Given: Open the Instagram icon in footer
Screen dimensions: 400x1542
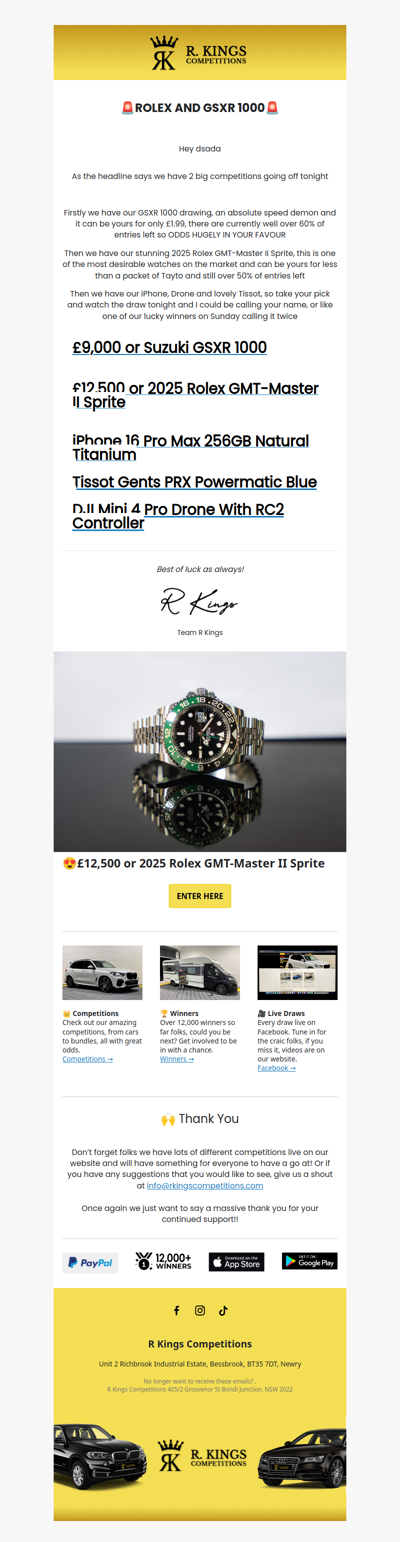Looking at the screenshot, I should [x=200, y=1310].
